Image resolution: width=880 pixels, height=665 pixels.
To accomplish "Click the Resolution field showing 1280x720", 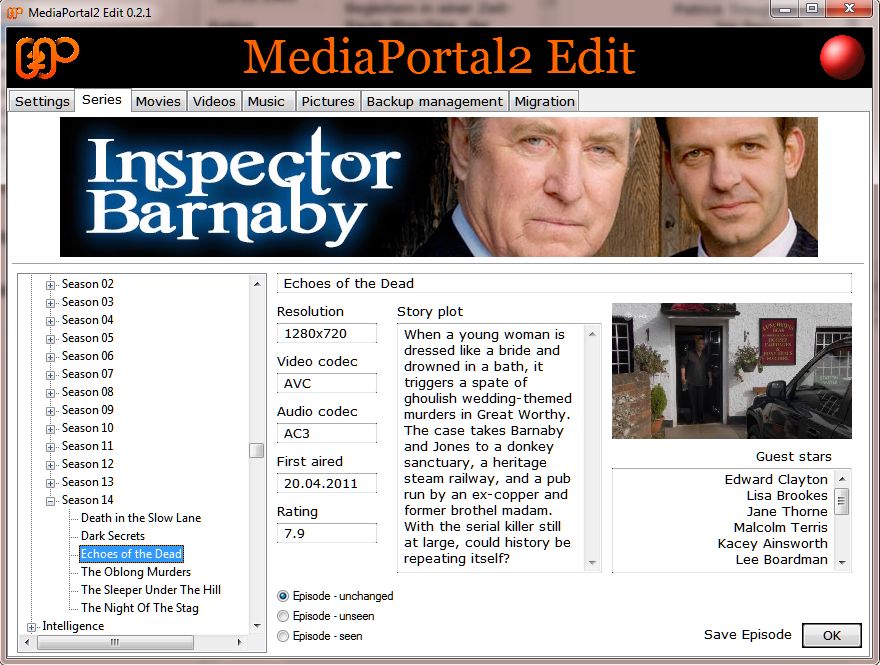I will [327, 333].
